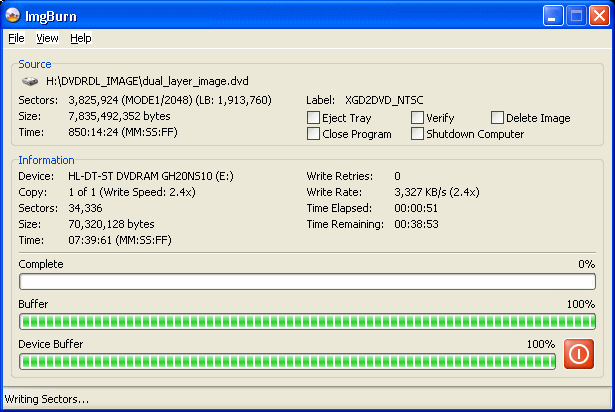The height and width of the screenshot is (412, 615).
Task: Enable the Verify checkbox
Action: [x=417, y=117]
